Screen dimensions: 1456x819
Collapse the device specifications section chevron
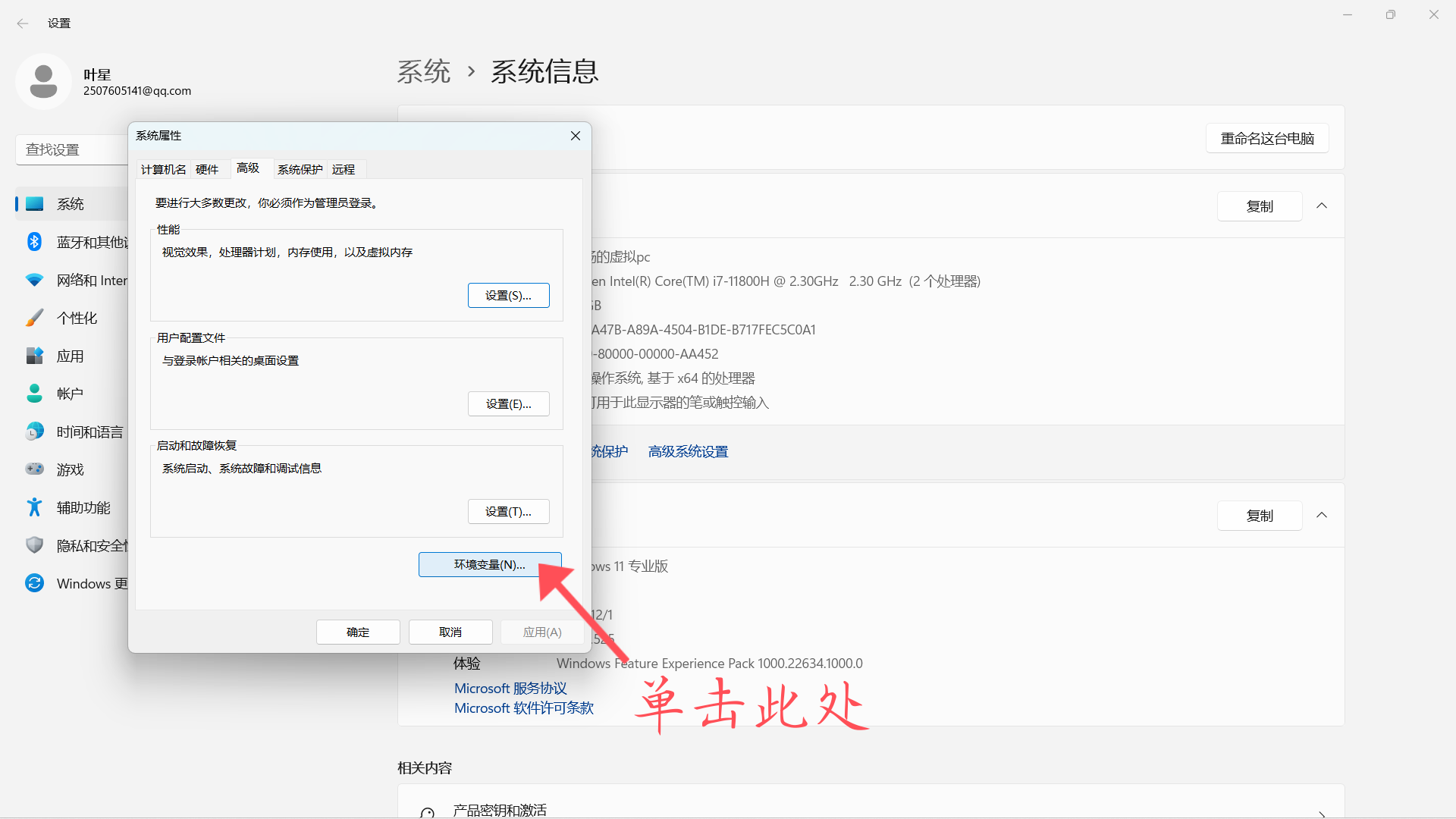pyautogui.click(x=1321, y=206)
